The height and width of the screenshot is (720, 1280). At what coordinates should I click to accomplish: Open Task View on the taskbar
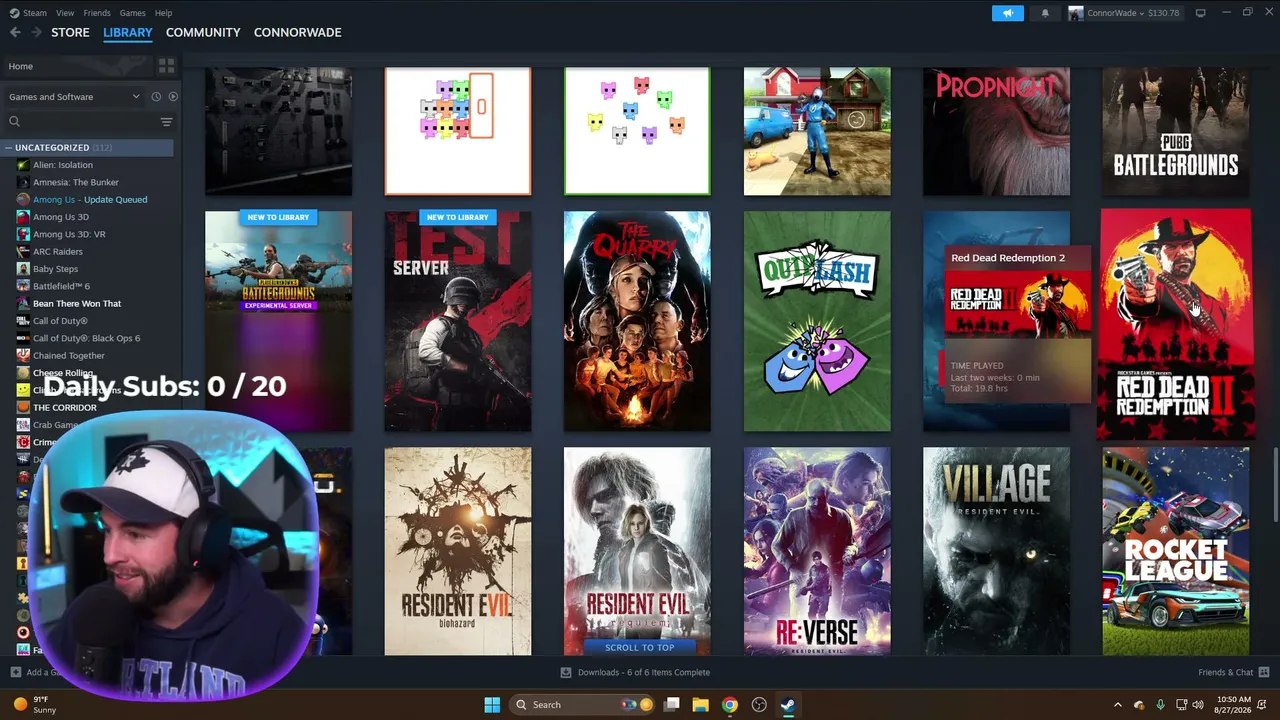click(672, 705)
